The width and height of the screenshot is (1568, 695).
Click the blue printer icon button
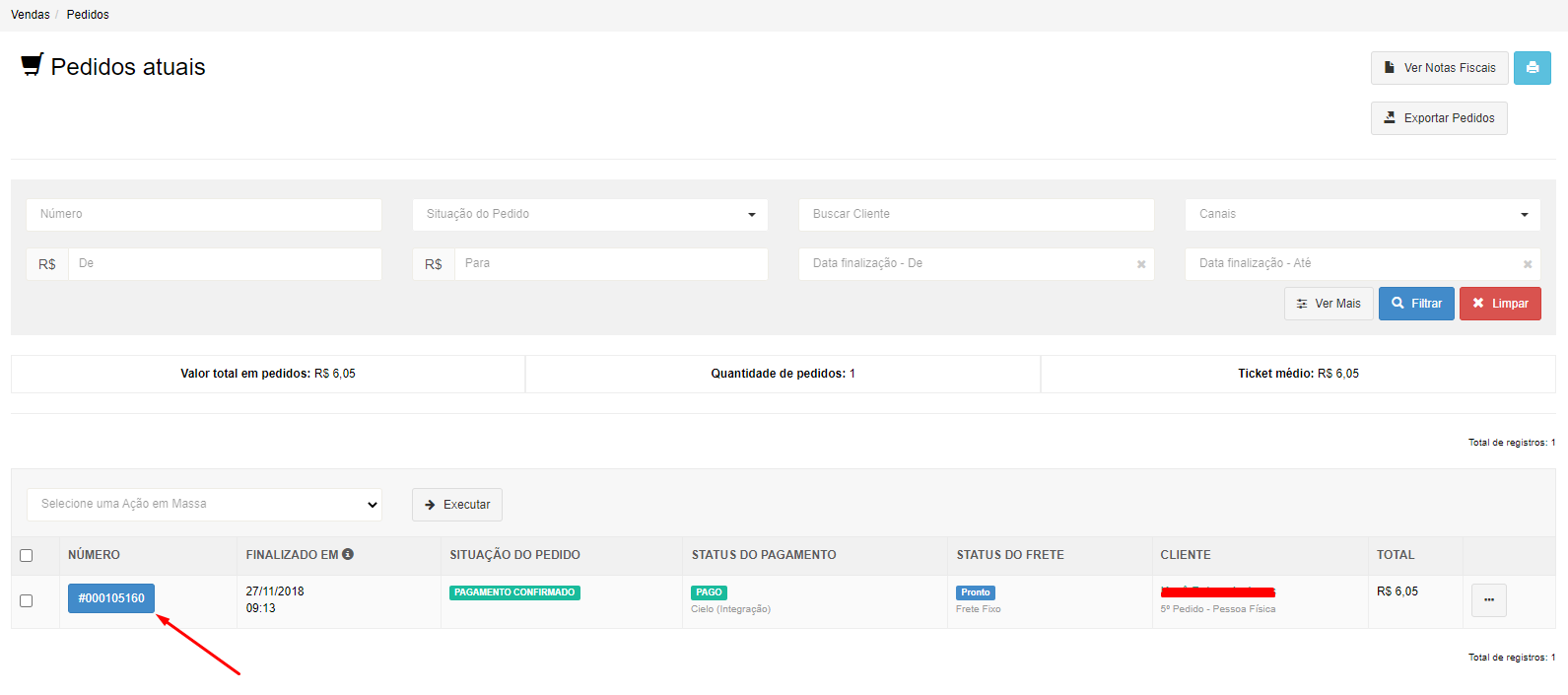[x=1532, y=68]
